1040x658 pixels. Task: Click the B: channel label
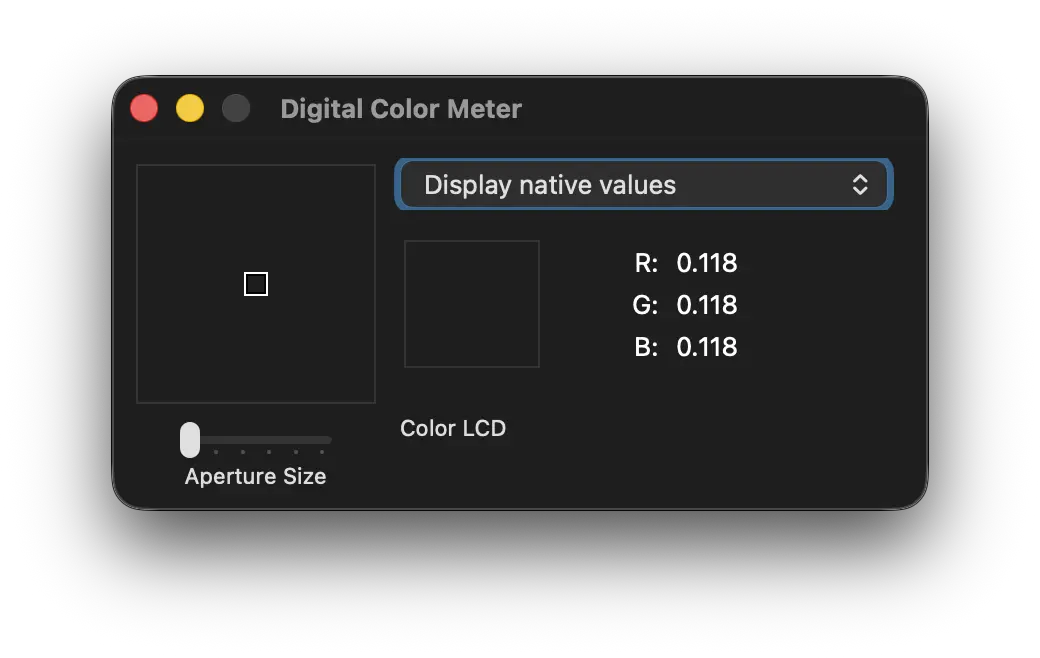[646, 347]
